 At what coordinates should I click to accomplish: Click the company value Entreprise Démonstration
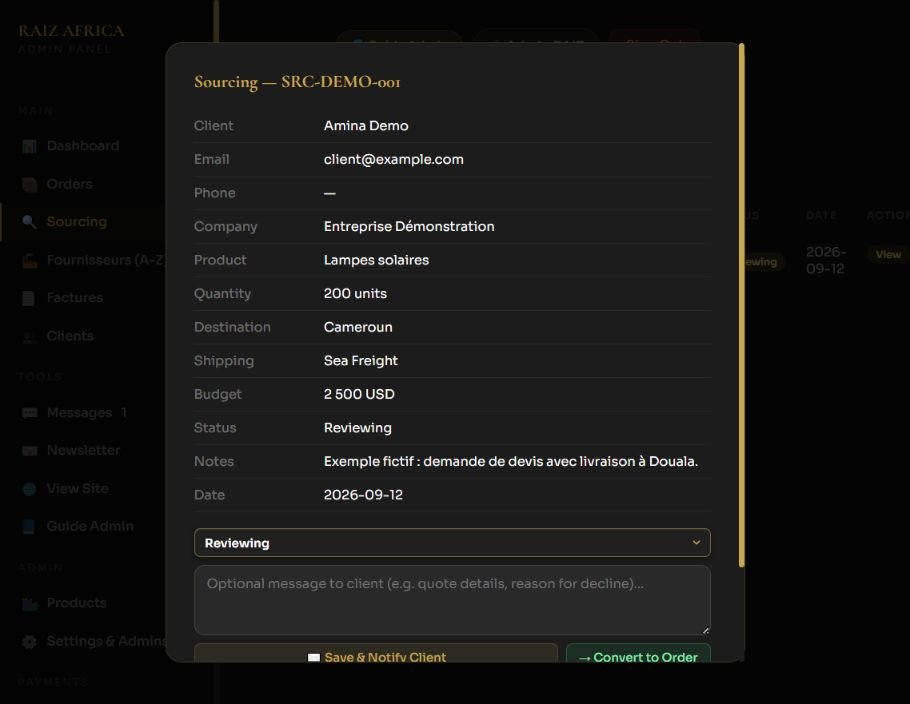[409, 226]
